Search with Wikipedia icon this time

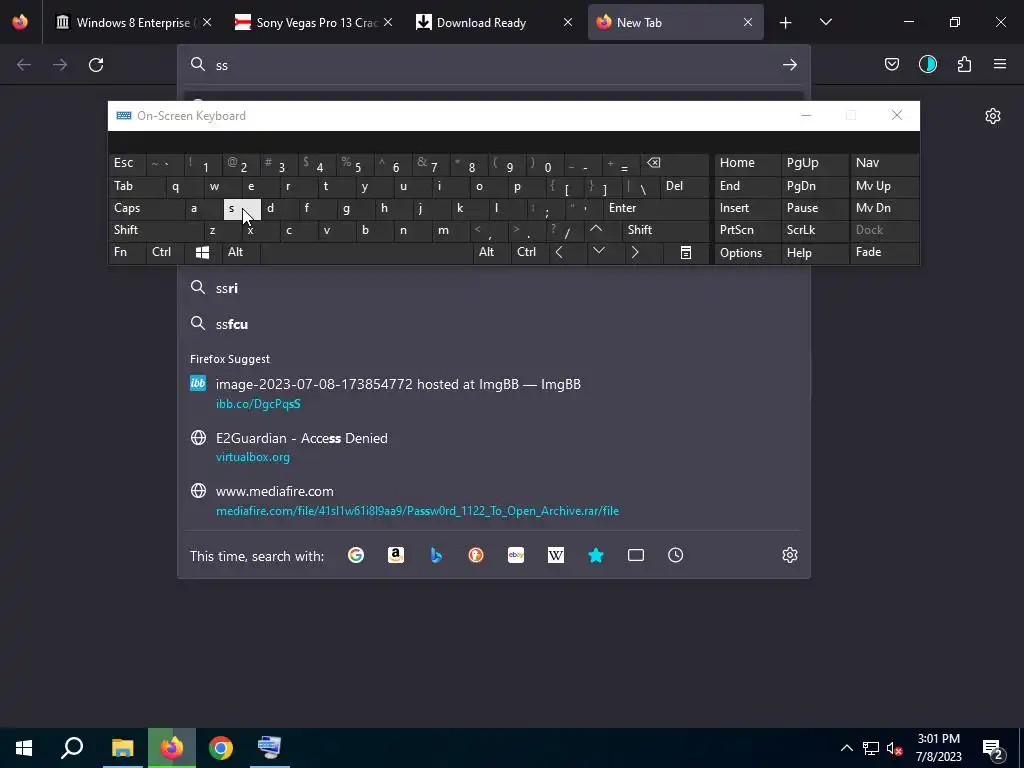pyautogui.click(x=556, y=555)
